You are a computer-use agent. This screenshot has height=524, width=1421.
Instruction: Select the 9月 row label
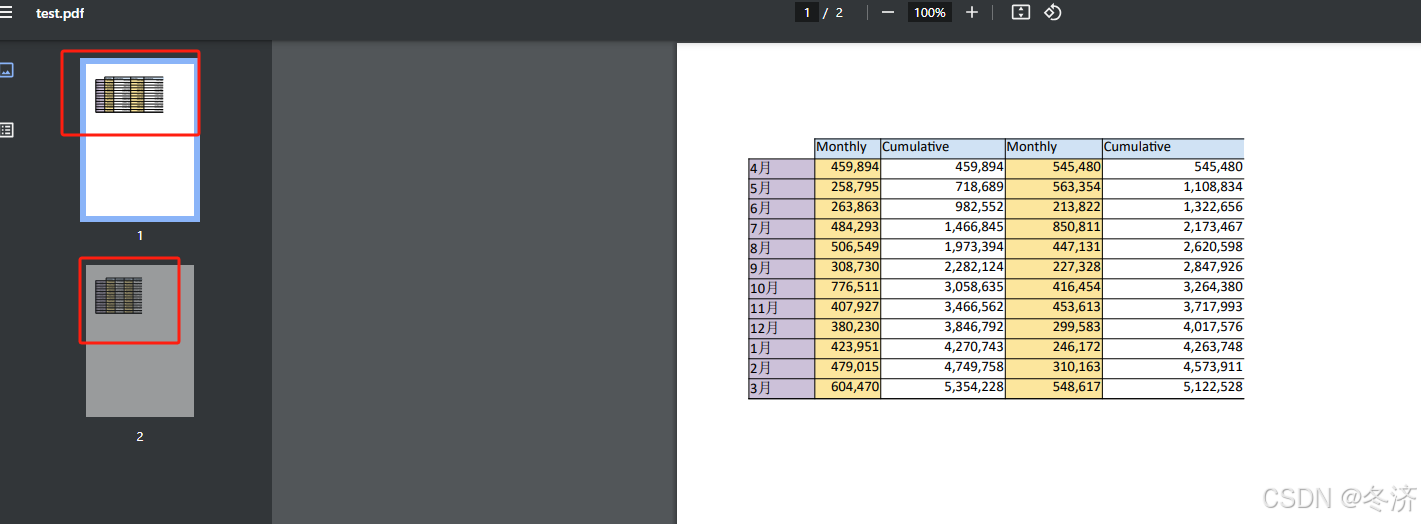(x=760, y=268)
